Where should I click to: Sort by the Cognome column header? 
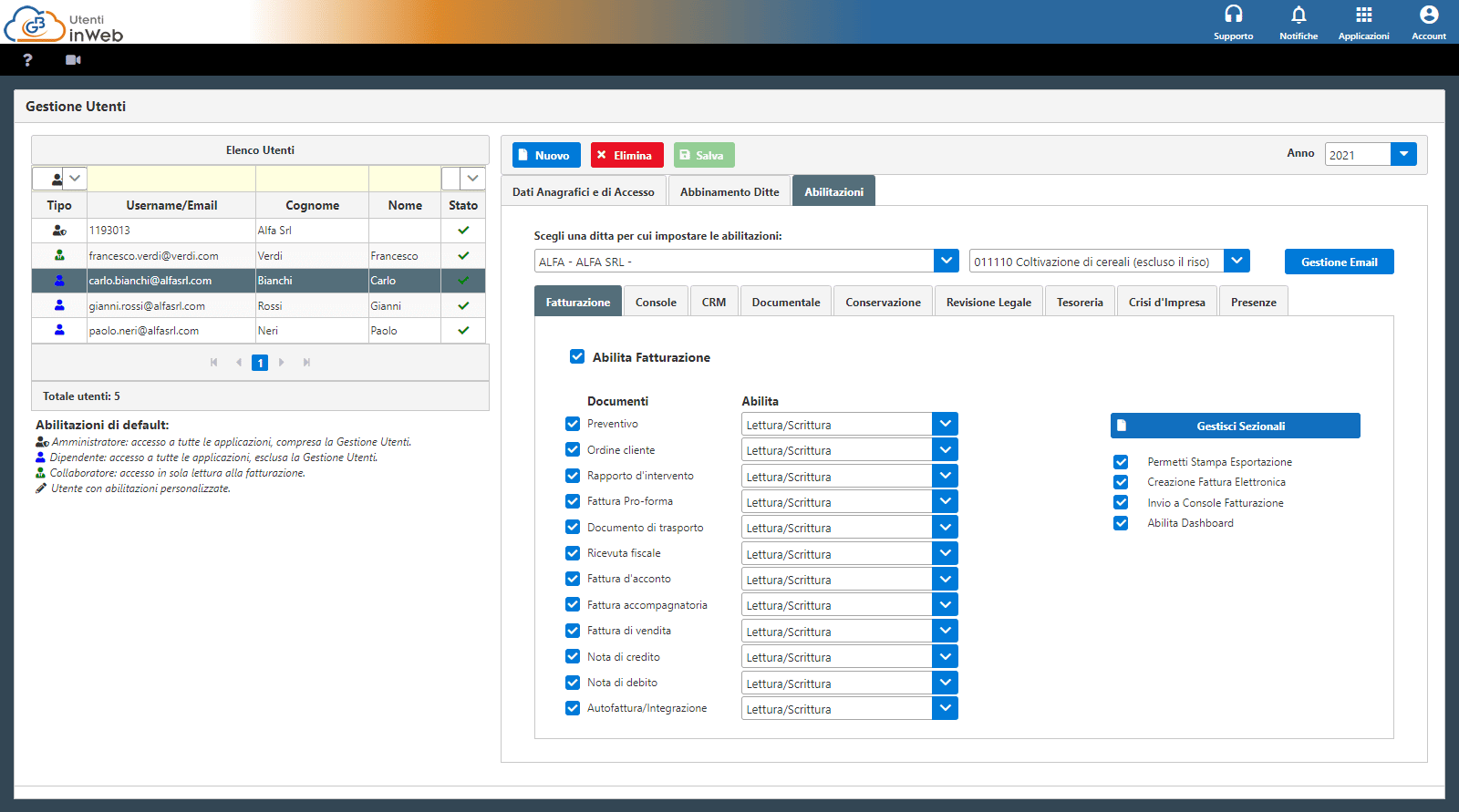click(x=312, y=205)
